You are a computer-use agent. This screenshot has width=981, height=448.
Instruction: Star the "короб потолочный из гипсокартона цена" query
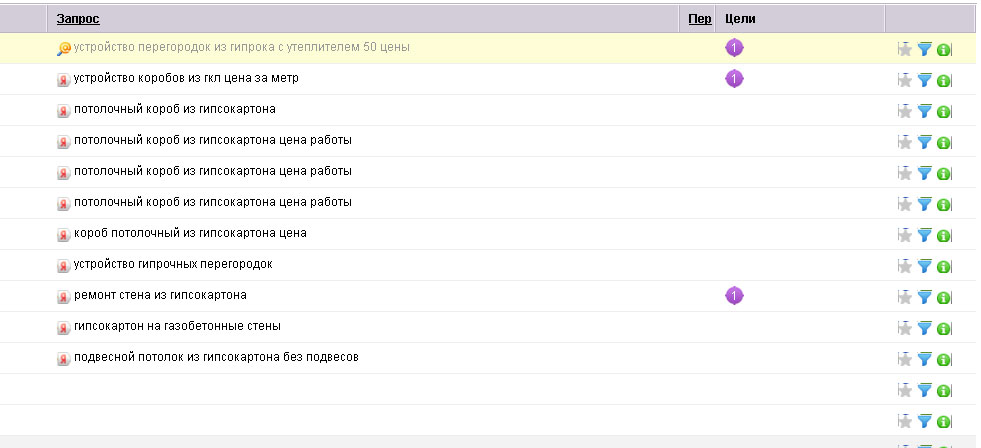point(905,235)
